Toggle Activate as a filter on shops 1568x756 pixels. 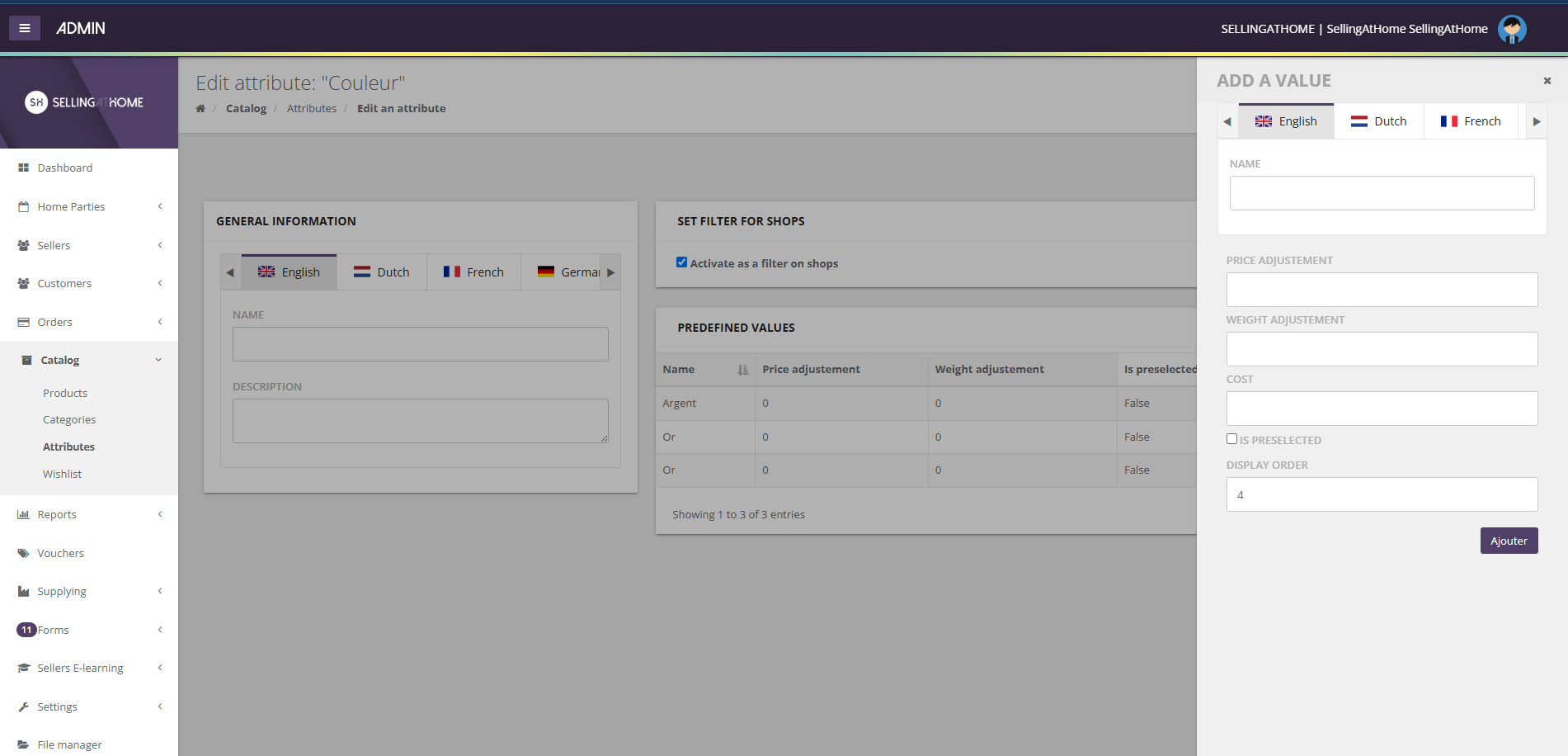click(681, 262)
